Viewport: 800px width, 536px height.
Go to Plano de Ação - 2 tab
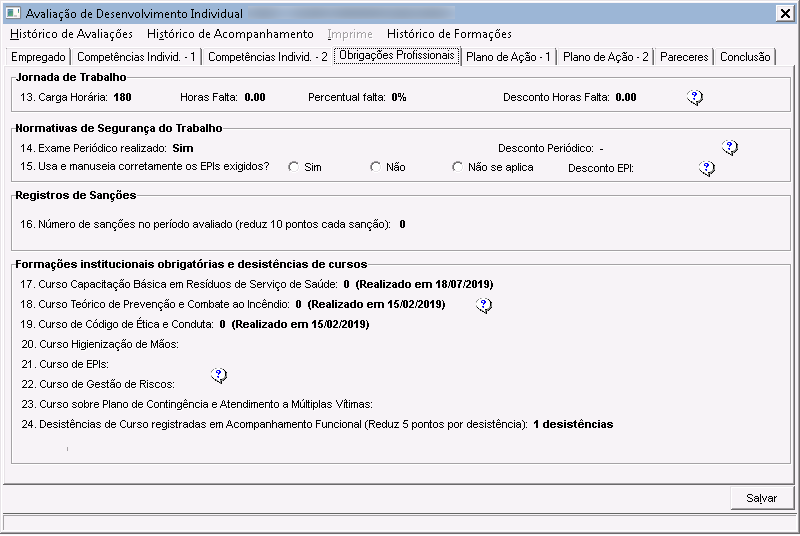click(x=606, y=57)
